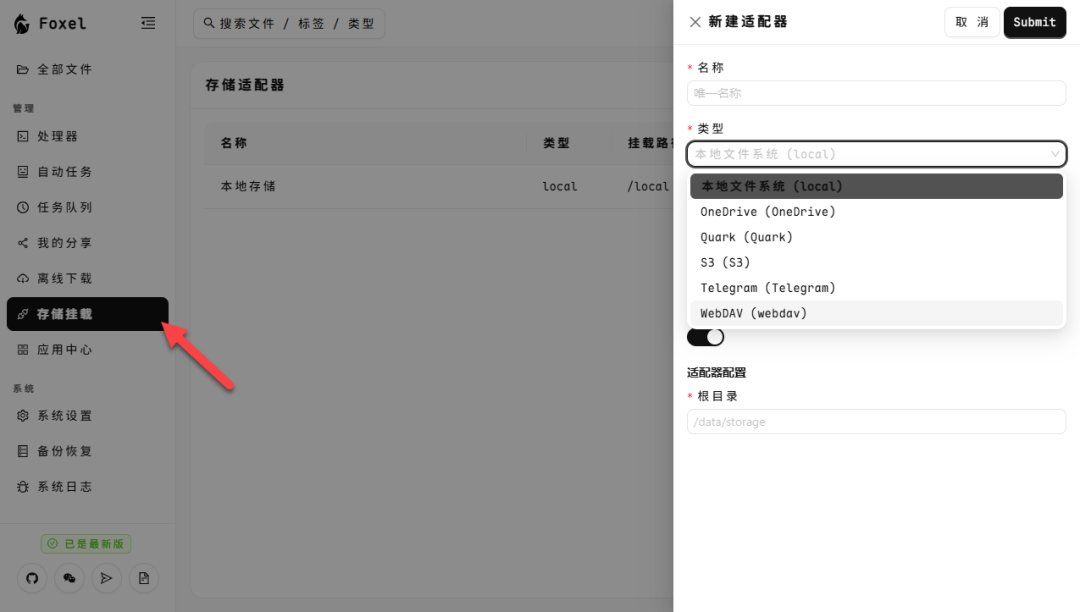Disable the enabled toggle in the adapter form
The height and width of the screenshot is (612, 1080).
coord(705,336)
